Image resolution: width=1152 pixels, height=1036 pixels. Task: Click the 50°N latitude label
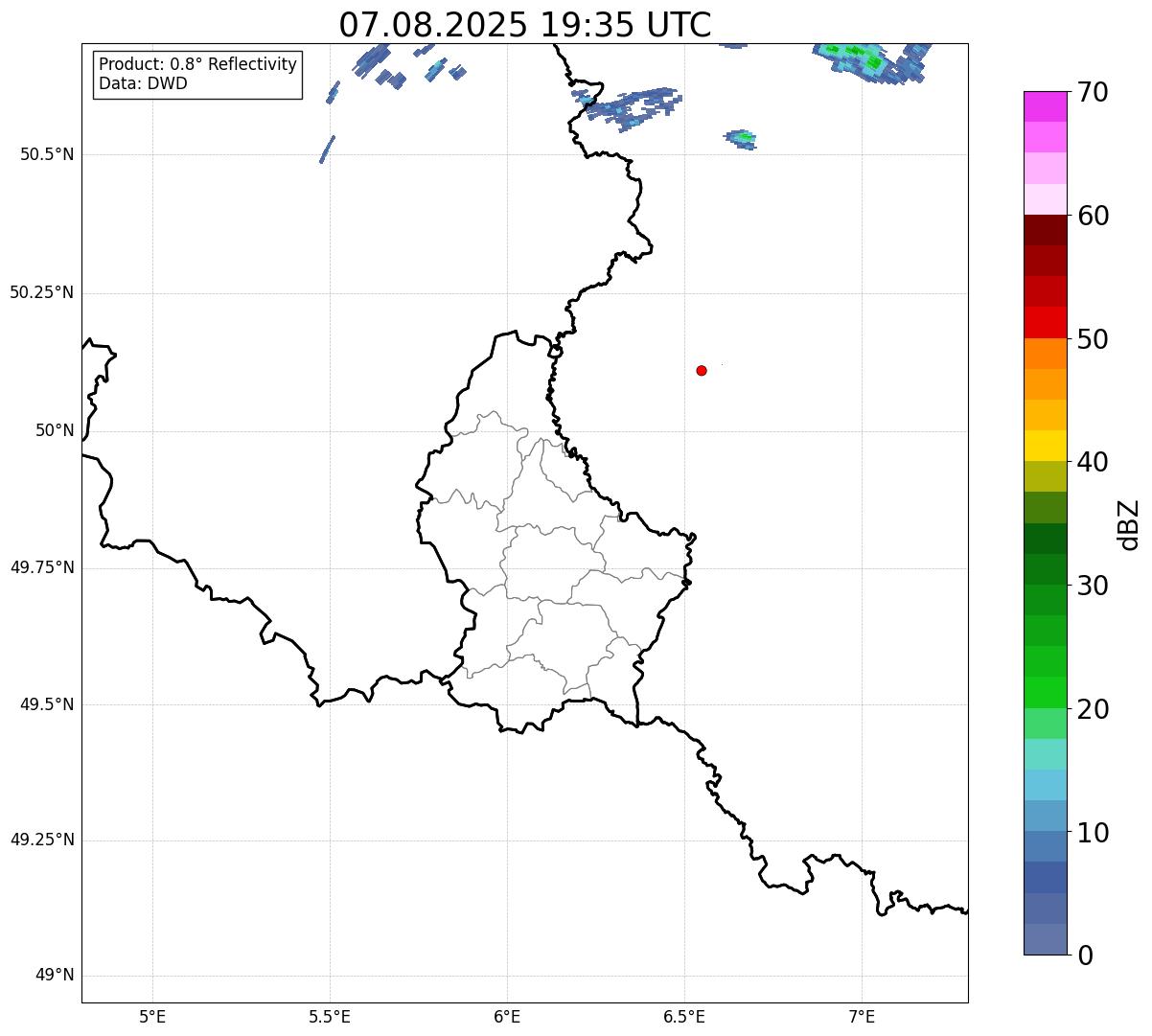(x=55, y=430)
